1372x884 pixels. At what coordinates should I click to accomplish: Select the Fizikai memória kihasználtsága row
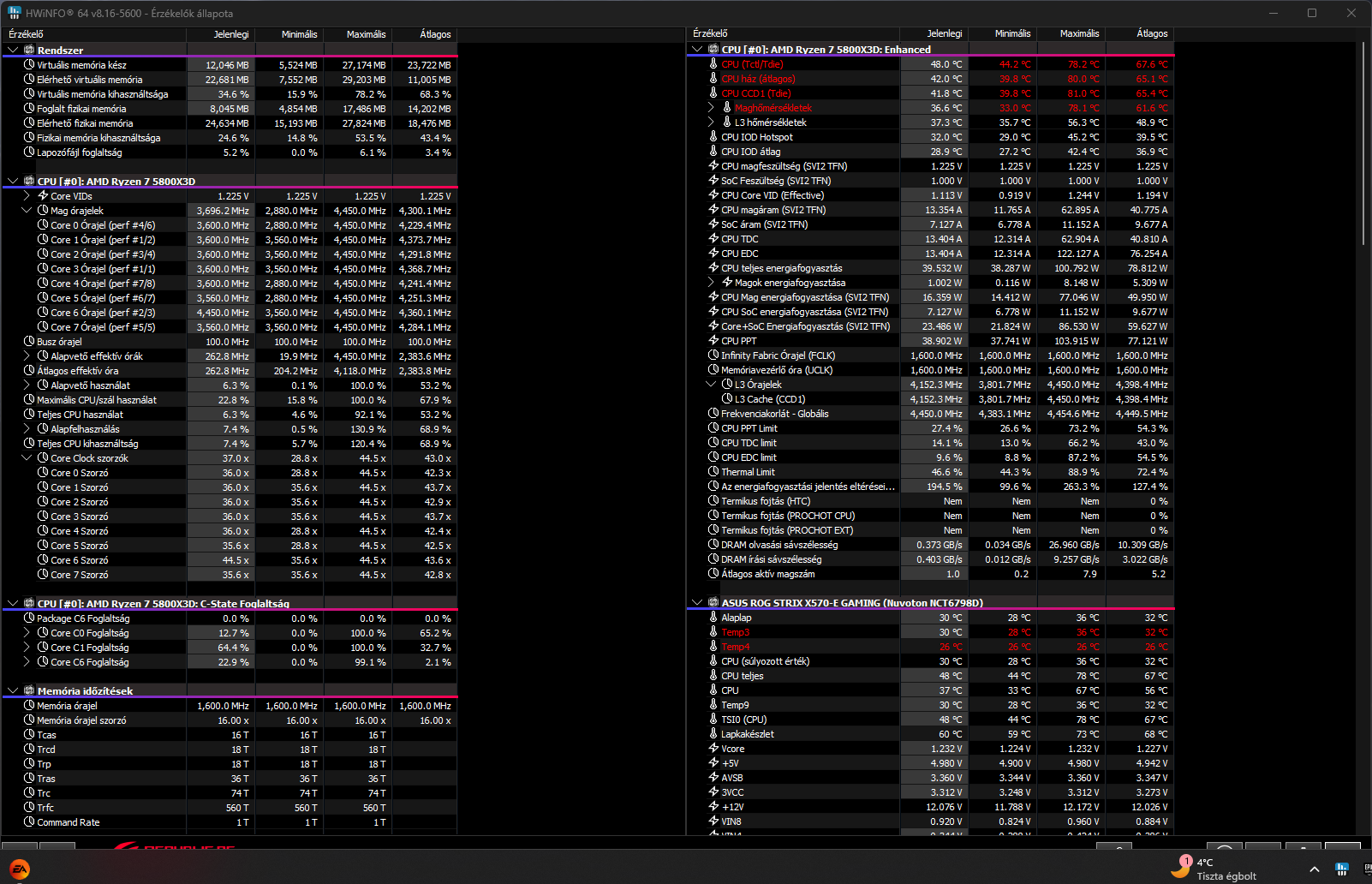(230, 138)
